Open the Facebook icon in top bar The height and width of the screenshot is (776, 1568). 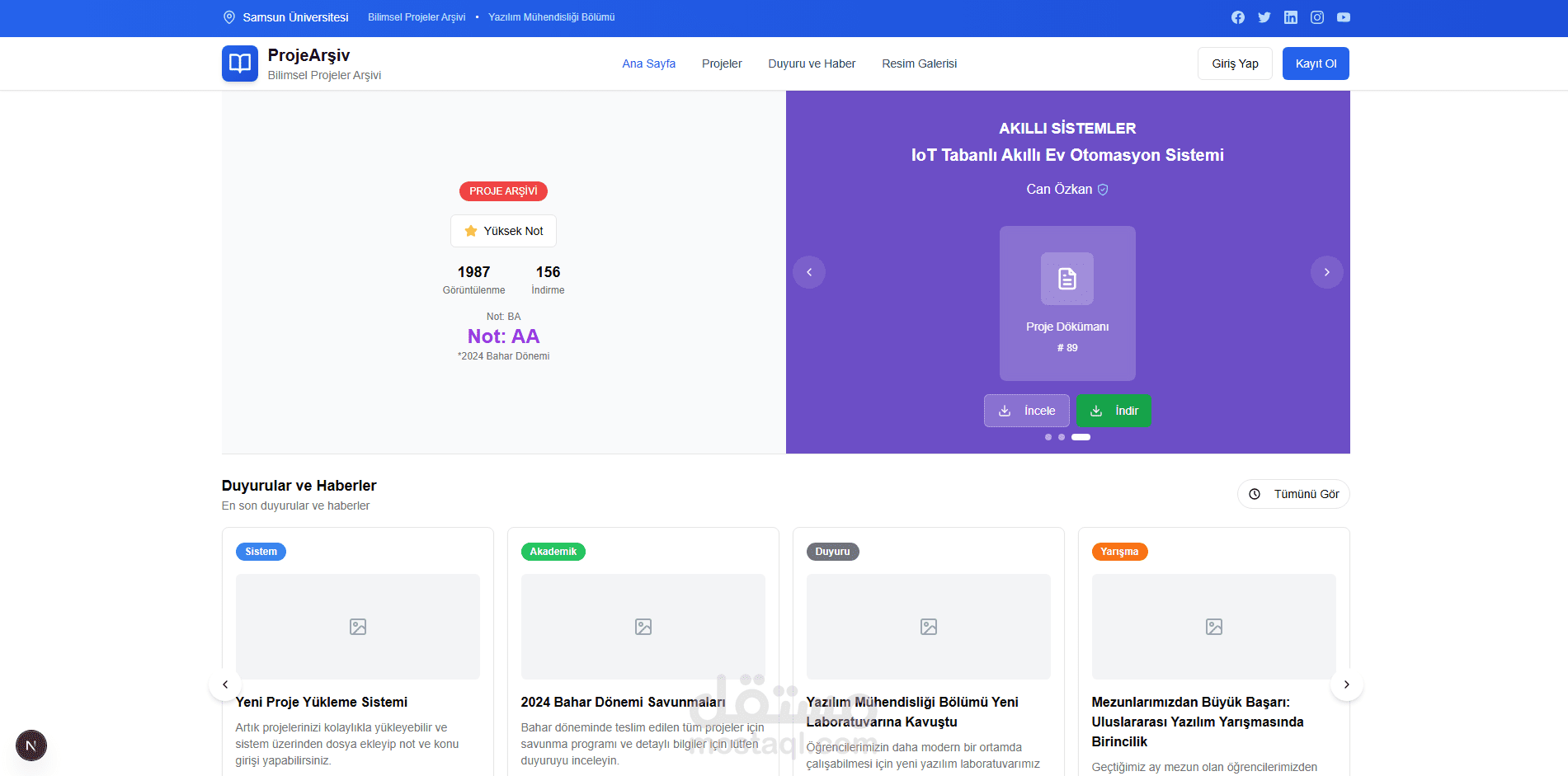(1238, 17)
